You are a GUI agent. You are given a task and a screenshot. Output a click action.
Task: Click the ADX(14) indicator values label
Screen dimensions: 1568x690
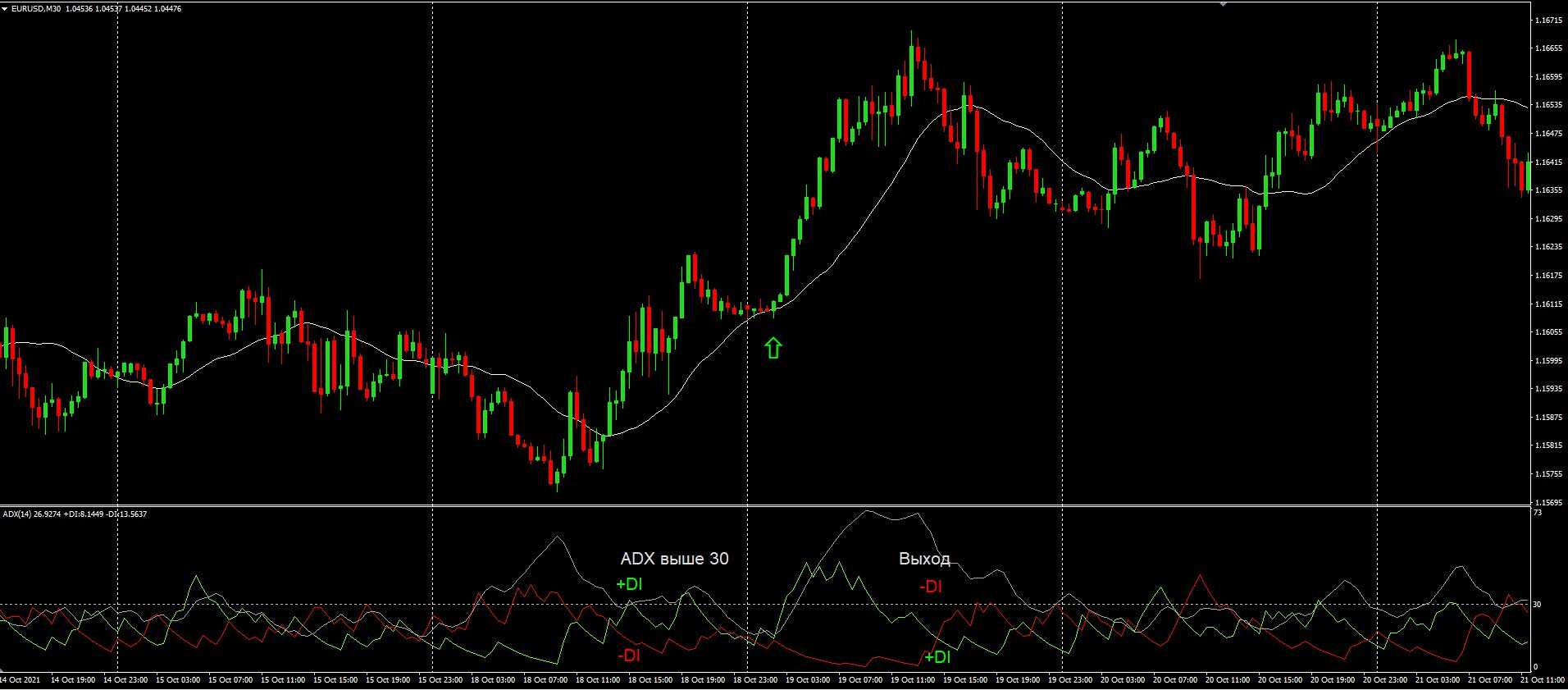tap(75, 514)
